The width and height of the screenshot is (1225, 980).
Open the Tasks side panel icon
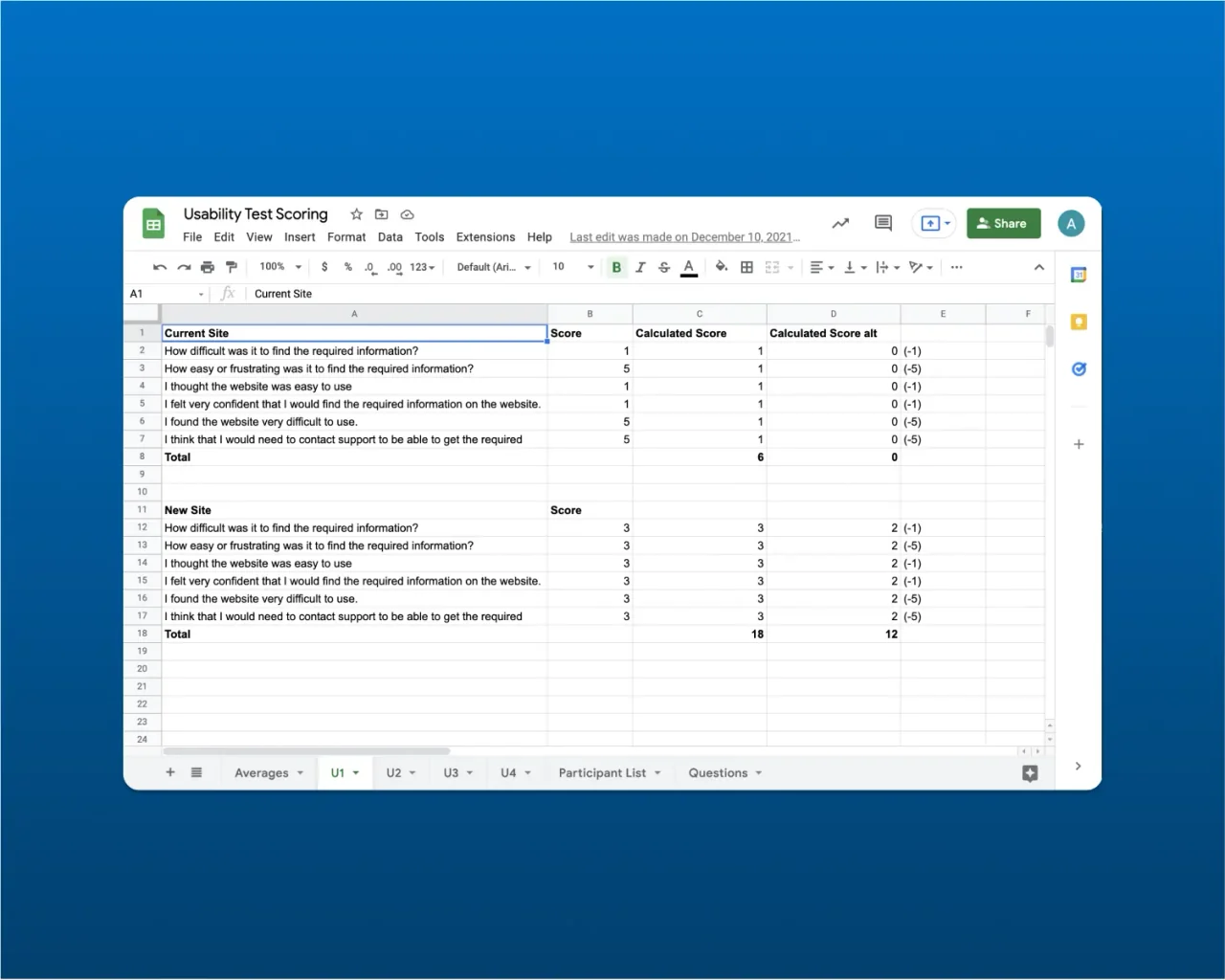(x=1079, y=368)
